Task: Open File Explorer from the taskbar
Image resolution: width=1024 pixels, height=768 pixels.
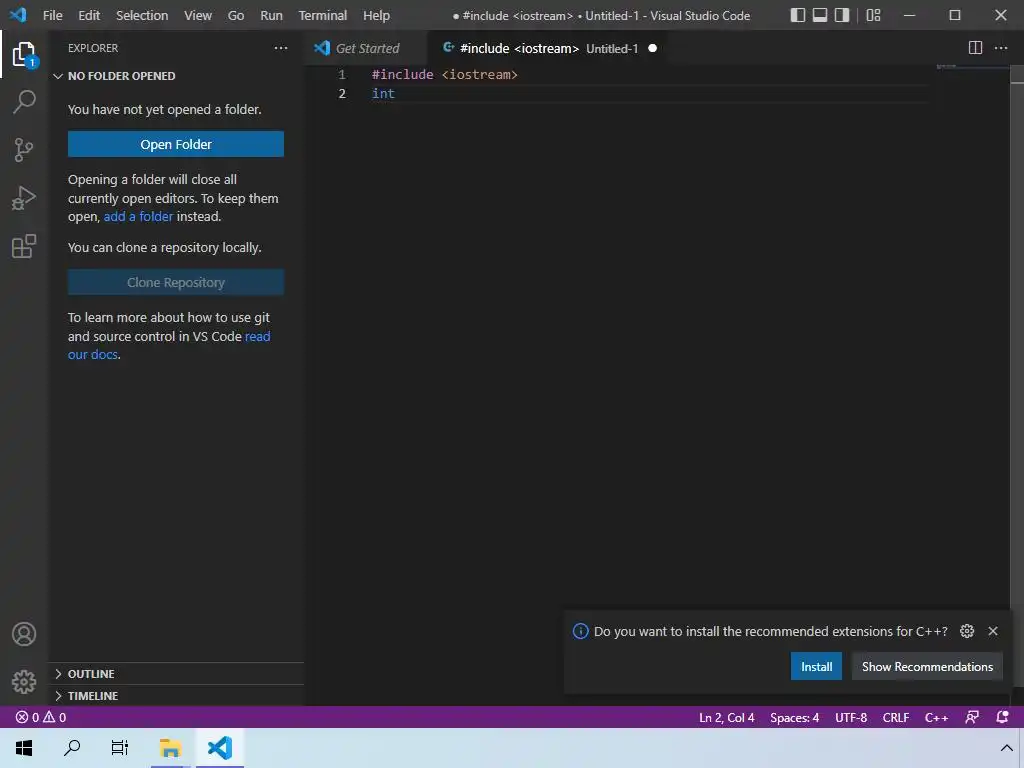Action: coord(170,748)
